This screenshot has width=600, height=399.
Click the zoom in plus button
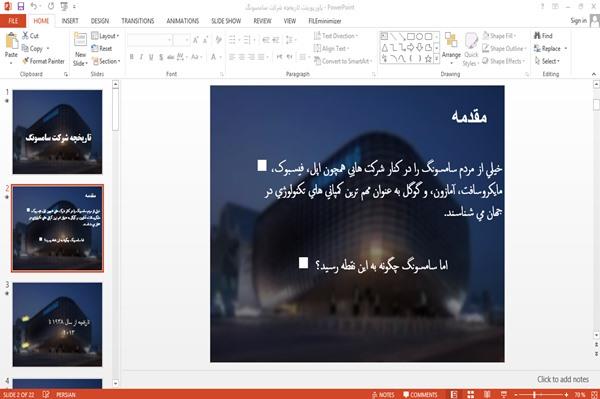click(566, 394)
